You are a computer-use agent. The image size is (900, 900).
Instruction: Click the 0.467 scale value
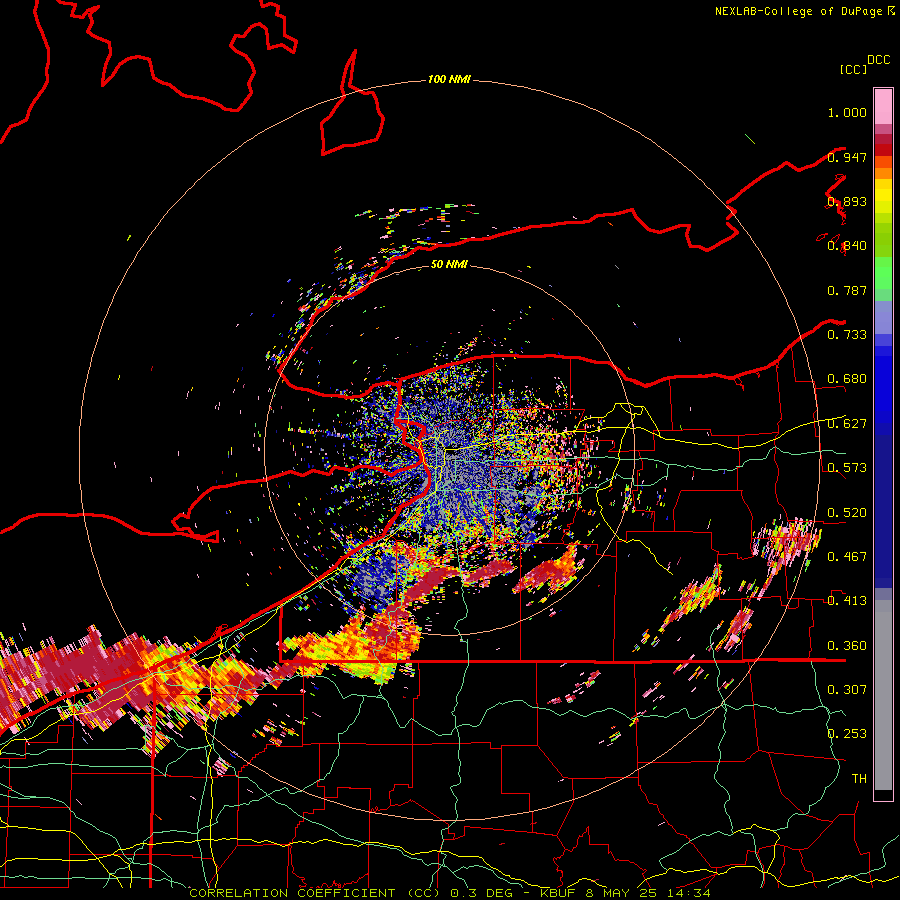pyautogui.click(x=847, y=556)
